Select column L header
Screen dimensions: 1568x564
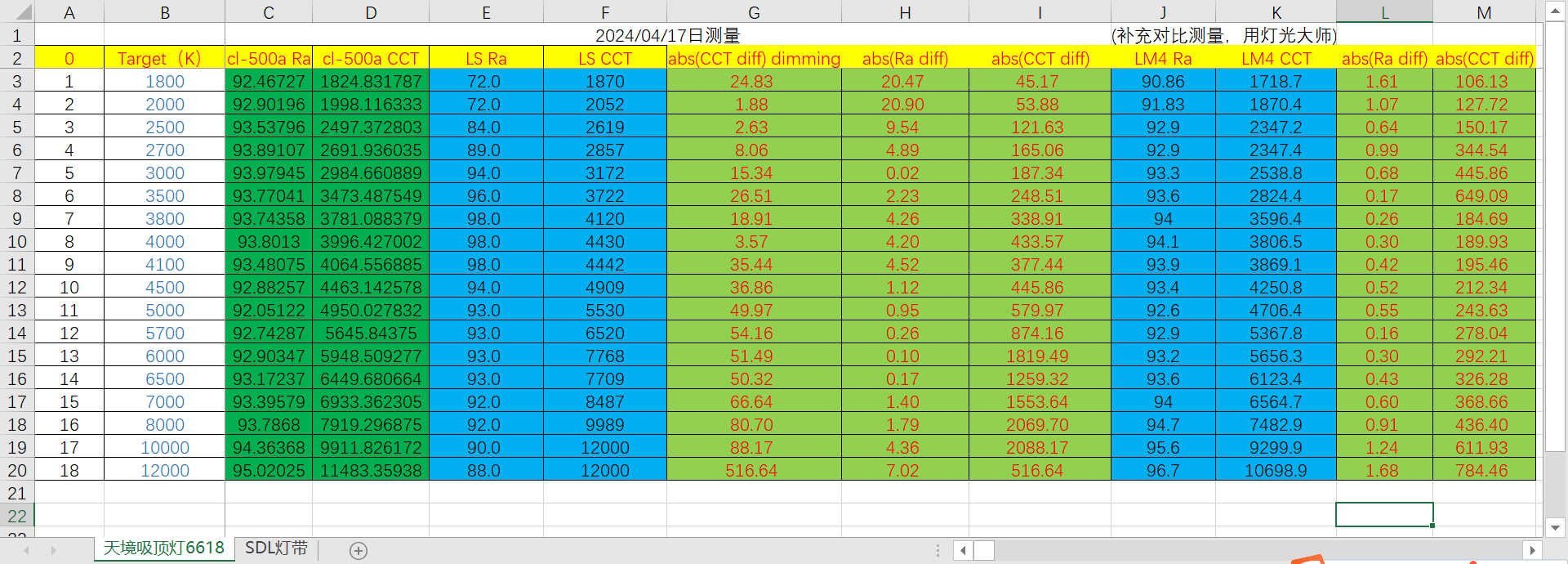(1384, 12)
